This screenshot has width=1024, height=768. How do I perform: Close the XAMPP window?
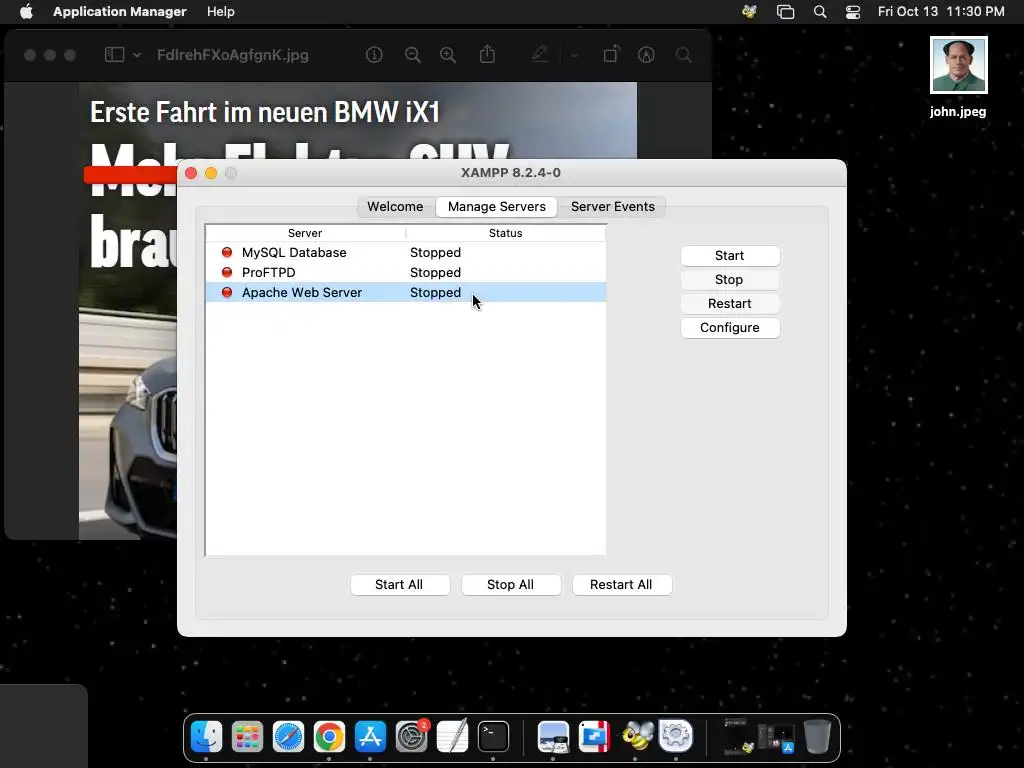pyautogui.click(x=191, y=173)
